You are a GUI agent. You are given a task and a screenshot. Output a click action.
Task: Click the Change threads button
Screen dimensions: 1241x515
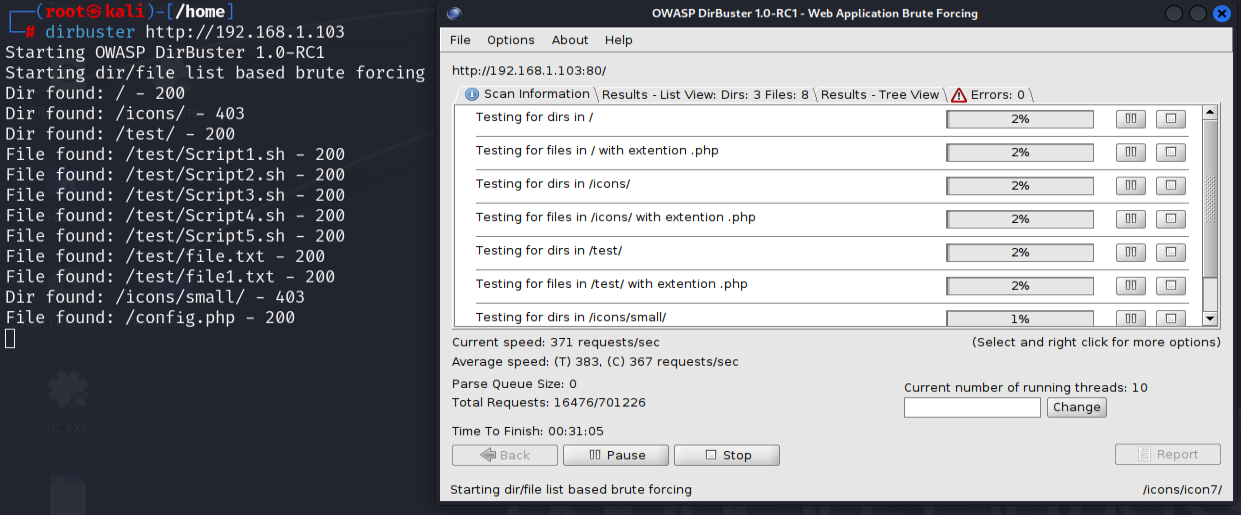tap(1077, 407)
